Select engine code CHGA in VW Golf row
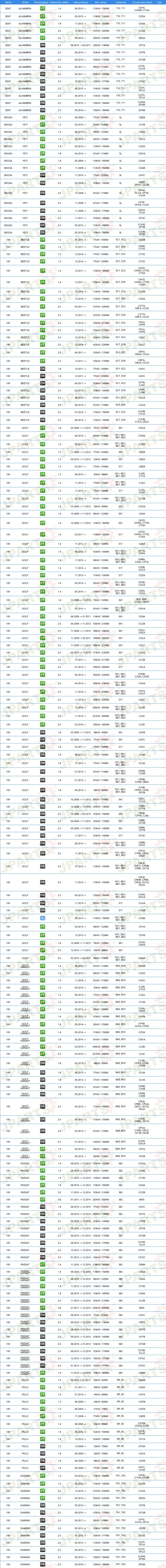 point(142,428)
